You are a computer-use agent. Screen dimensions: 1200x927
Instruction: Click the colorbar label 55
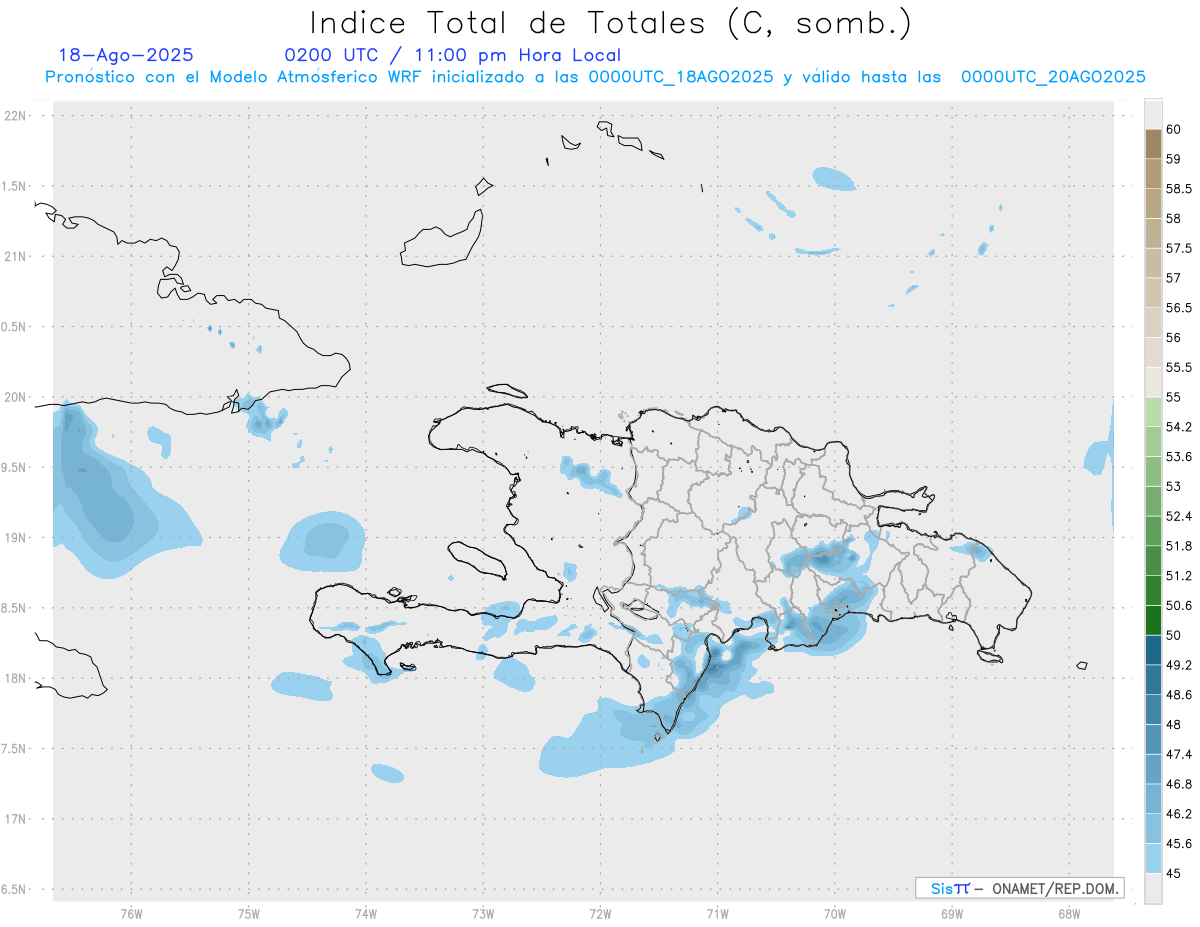pyautogui.click(x=1173, y=397)
